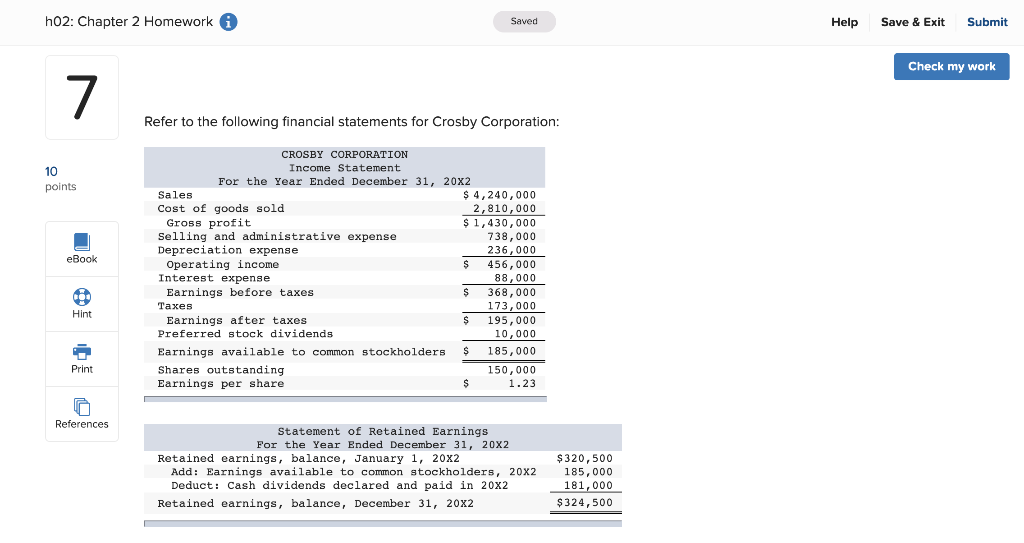1024x543 pixels.
Task: Click the Interest expense value 88,000
Action: click(x=515, y=278)
